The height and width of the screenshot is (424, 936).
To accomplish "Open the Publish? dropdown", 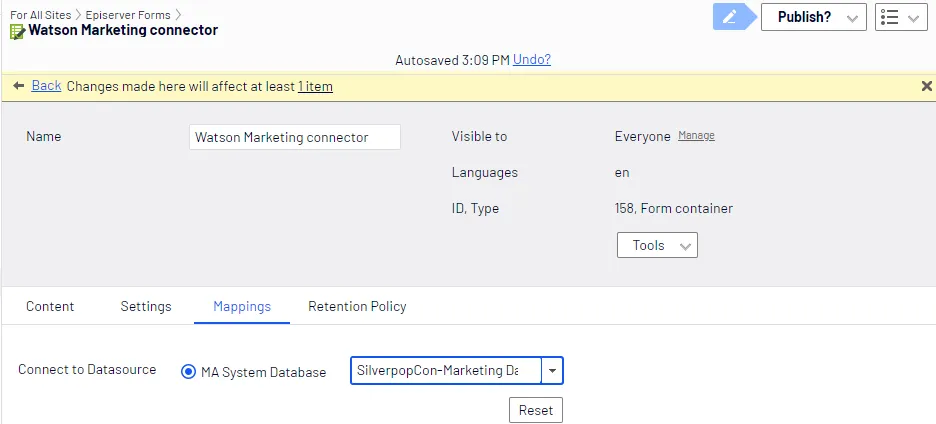I will pos(814,17).
